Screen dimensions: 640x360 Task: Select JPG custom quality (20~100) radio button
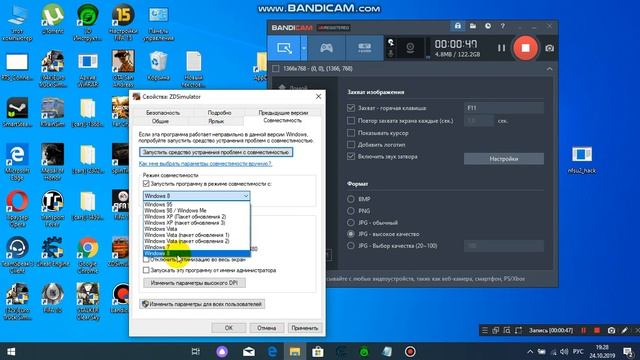[351, 246]
